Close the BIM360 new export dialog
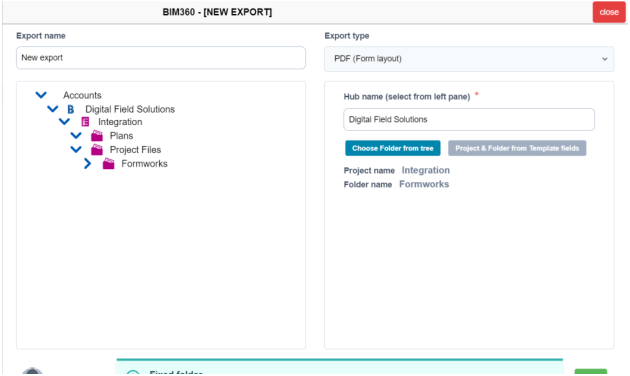 coord(609,12)
